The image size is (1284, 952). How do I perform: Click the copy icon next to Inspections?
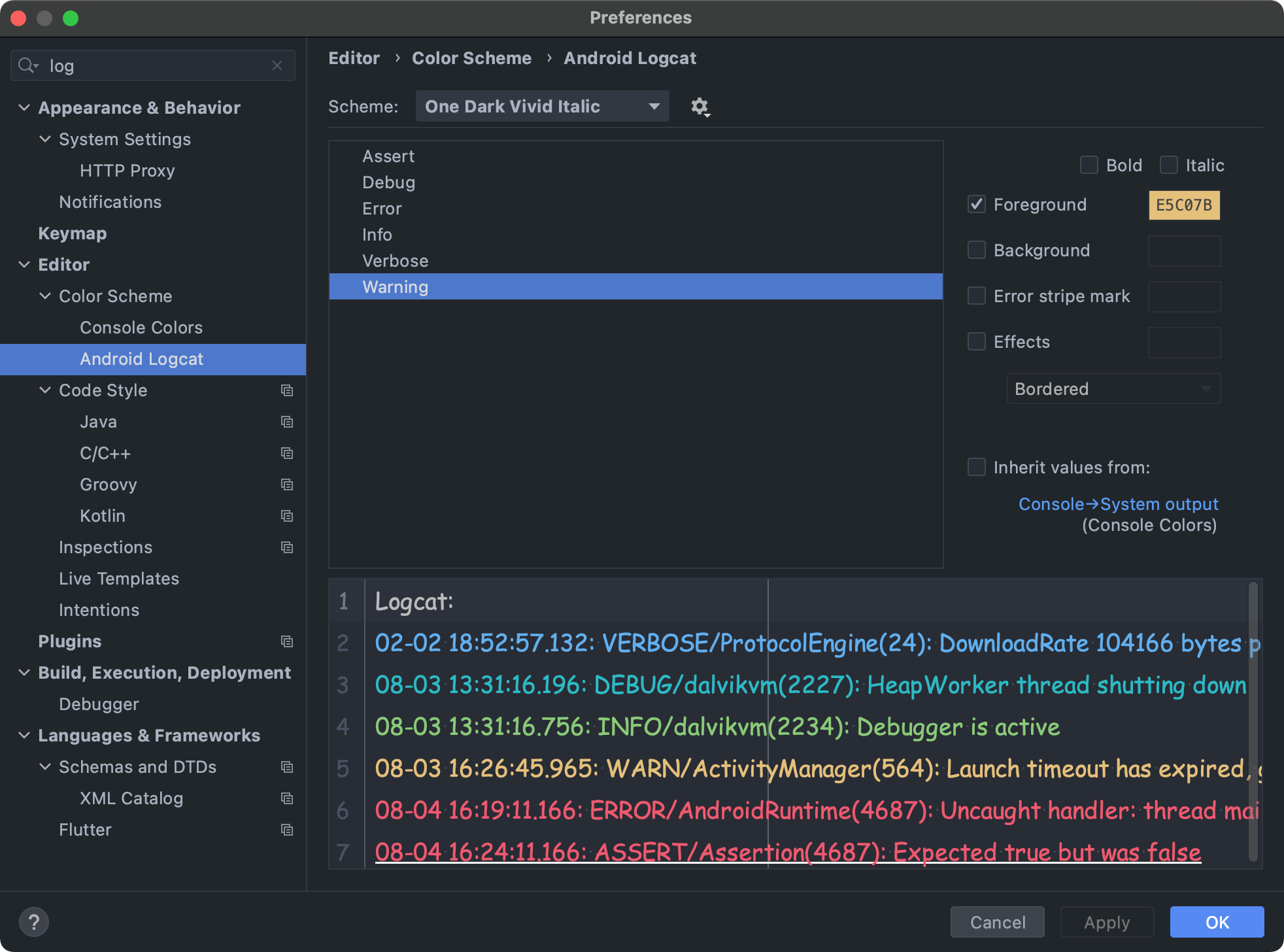click(286, 547)
